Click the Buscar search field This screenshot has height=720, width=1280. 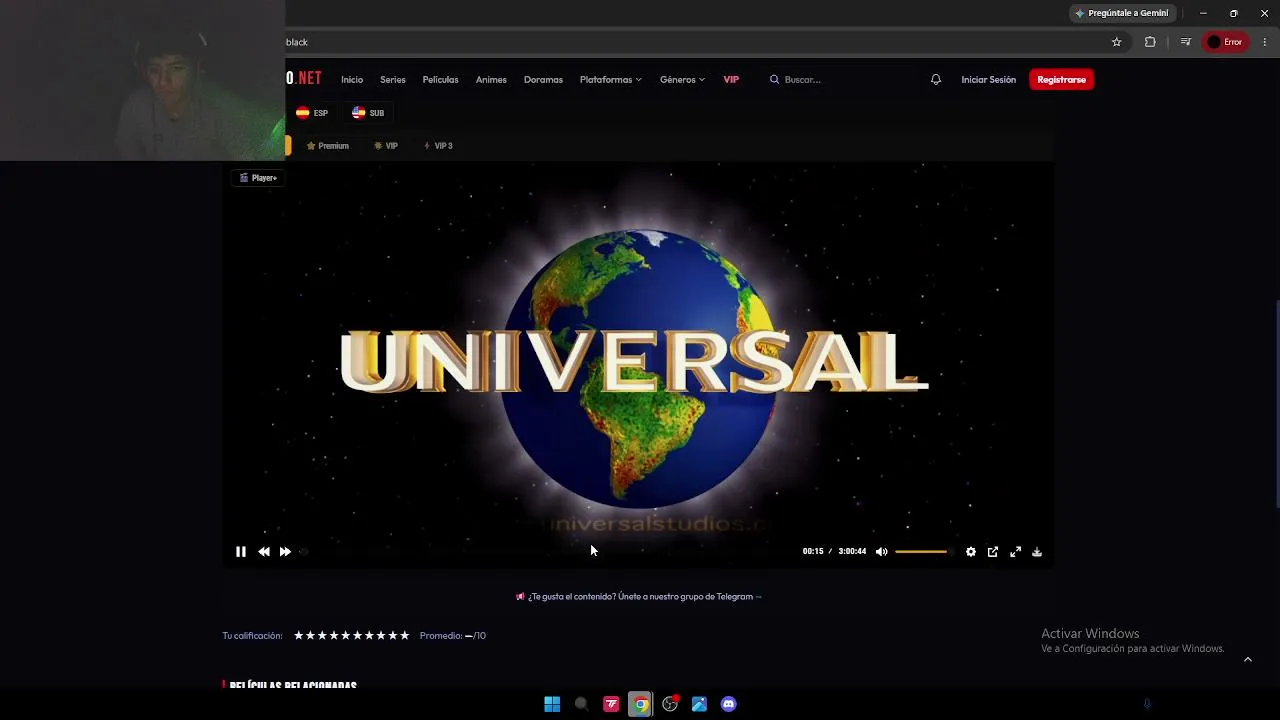(840, 80)
